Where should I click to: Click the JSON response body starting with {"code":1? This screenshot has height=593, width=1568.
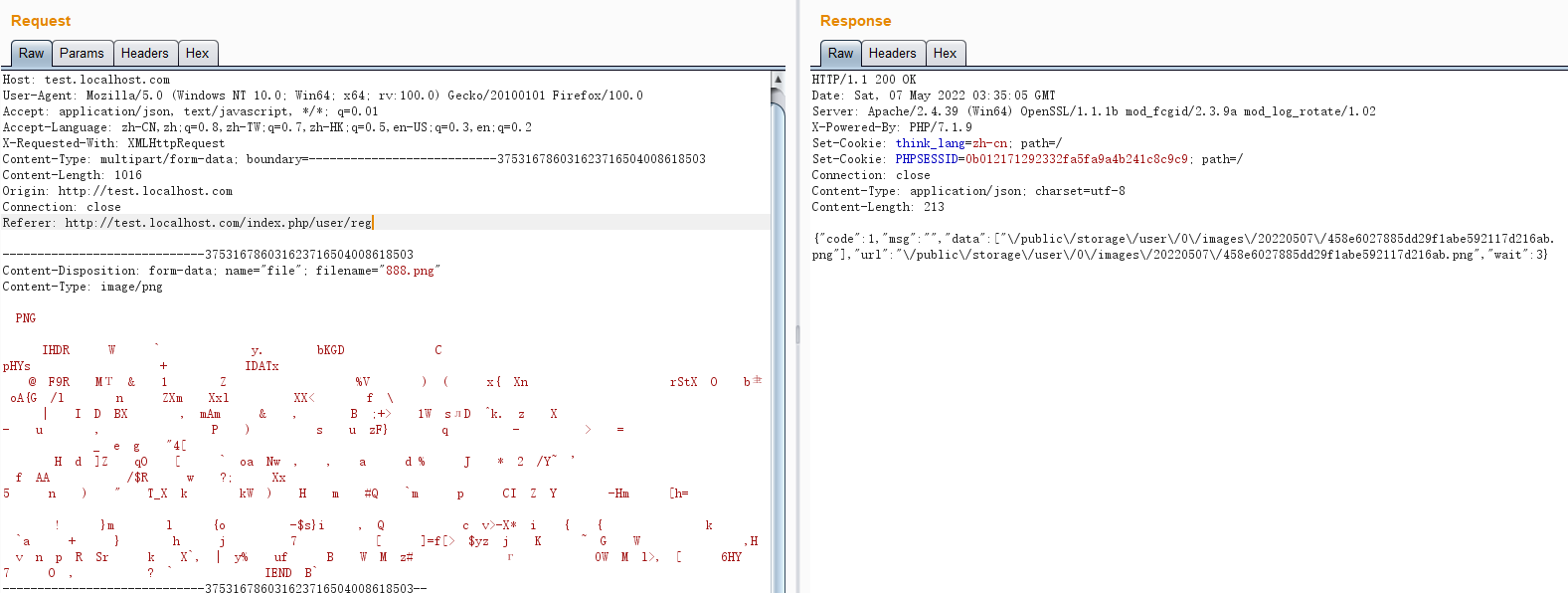[1183, 247]
